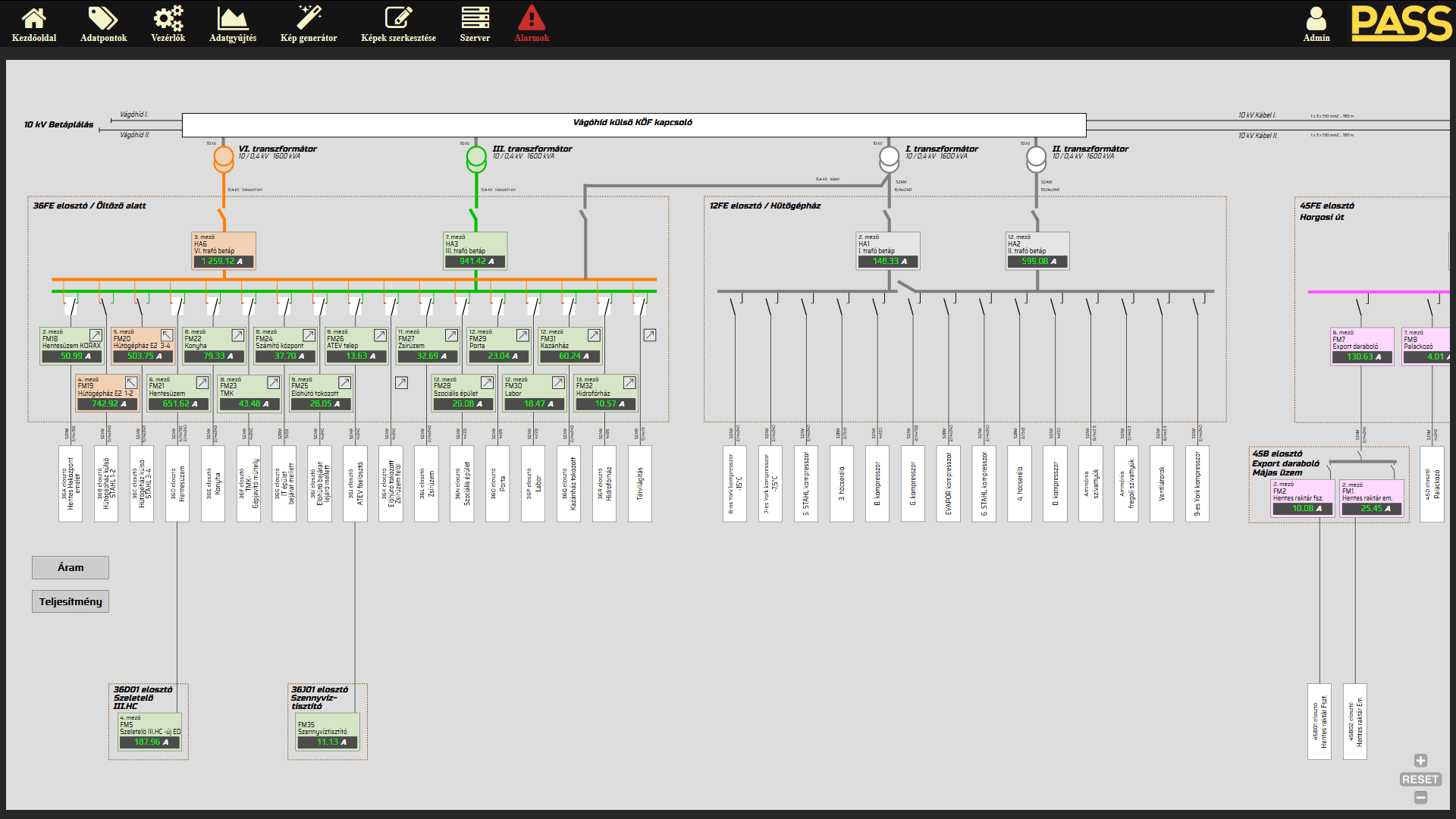This screenshot has width=1456, height=819.
Task: Expand FM22 Konyha using its arrow
Action: click(237, 335)
